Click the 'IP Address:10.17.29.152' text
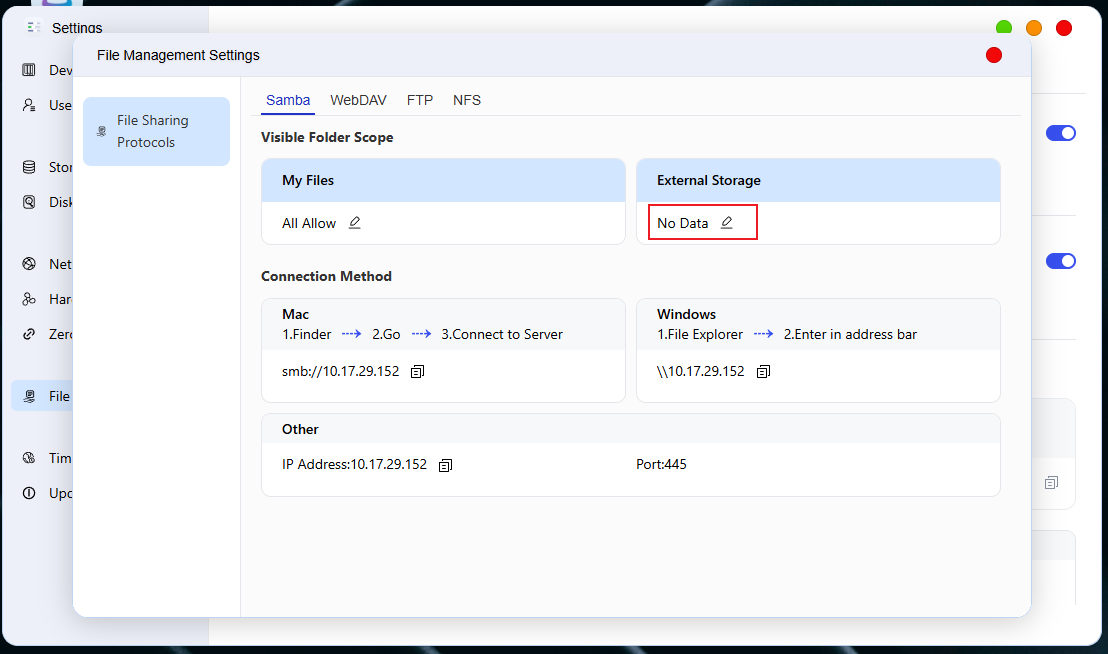The height and width of the screenshot is (654, 1108). pyautogui.click(x=355, y=465)
